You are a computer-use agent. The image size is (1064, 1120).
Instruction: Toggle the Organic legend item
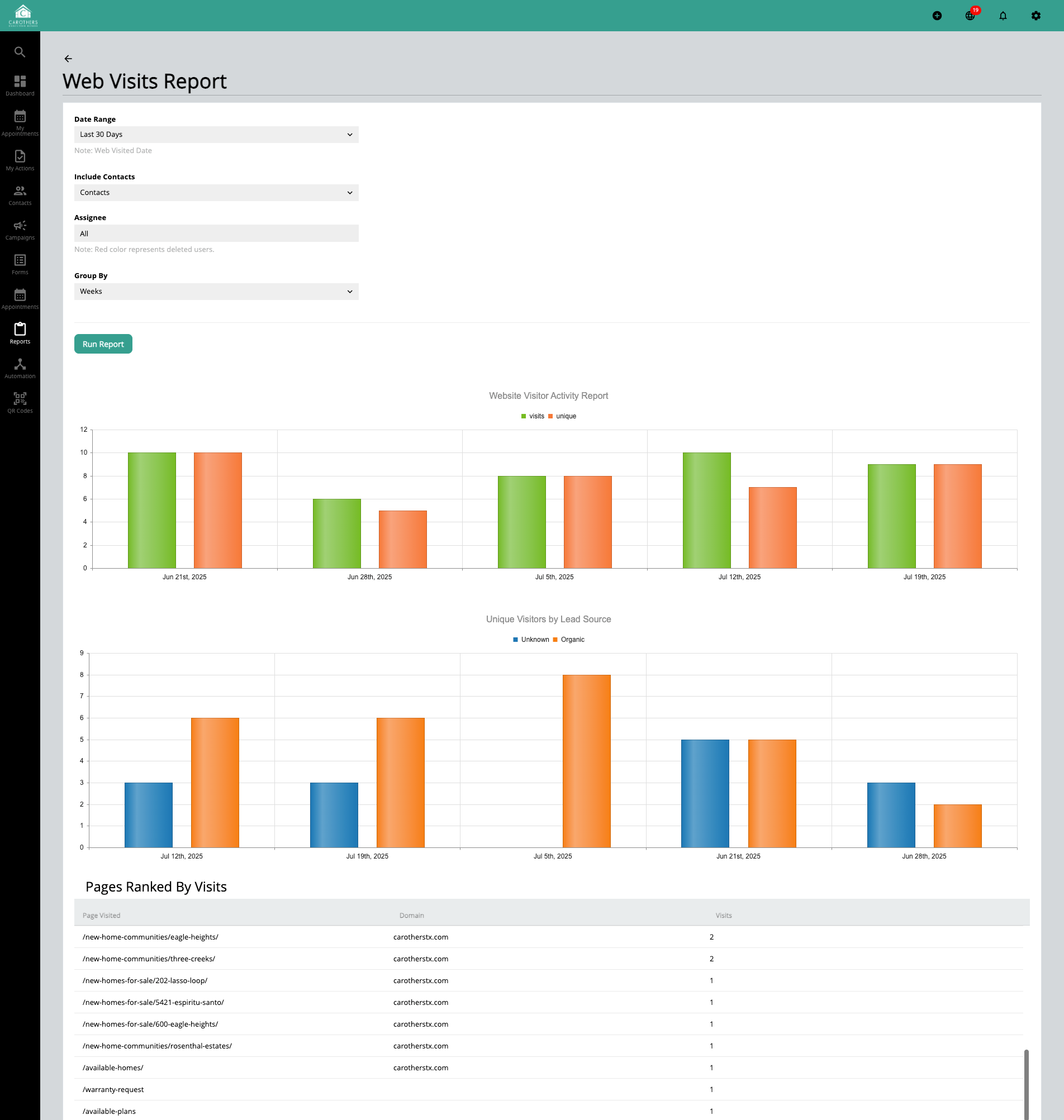click(568, 640)
